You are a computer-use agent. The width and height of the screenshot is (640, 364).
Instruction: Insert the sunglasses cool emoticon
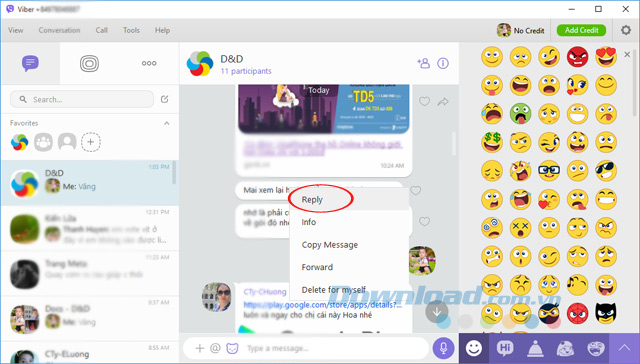click(606, 171)
